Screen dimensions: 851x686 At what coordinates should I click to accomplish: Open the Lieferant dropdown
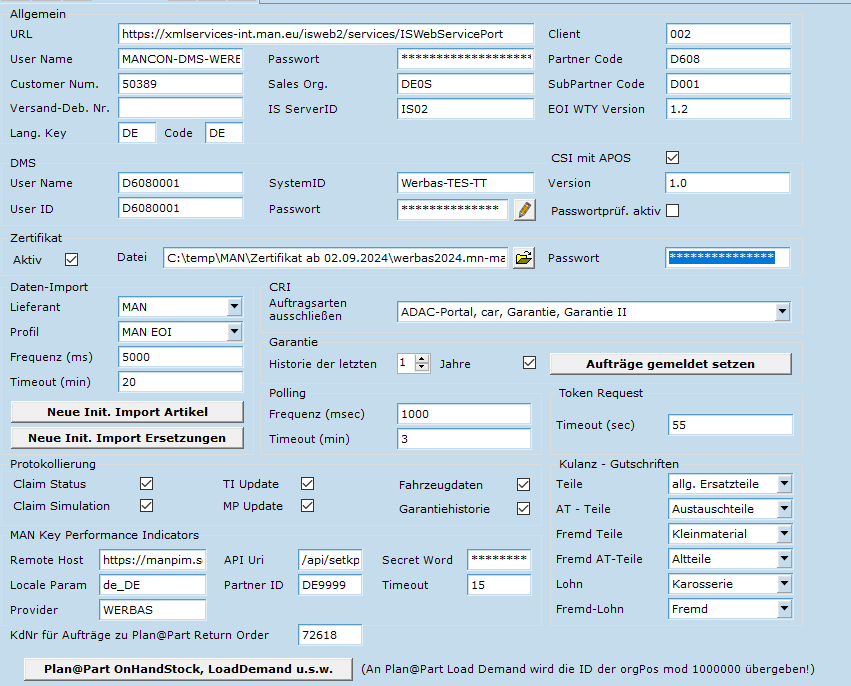(x=233, y=307)
